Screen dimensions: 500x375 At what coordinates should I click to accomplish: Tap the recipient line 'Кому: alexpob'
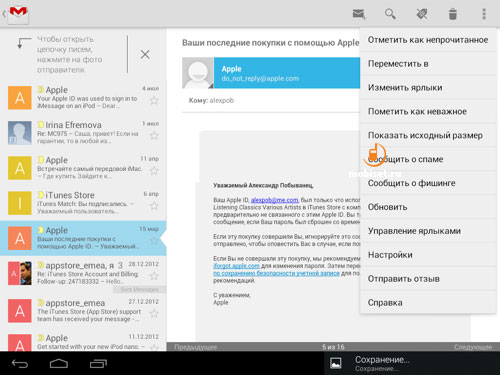pyautogui.click(x=211, y=100)
